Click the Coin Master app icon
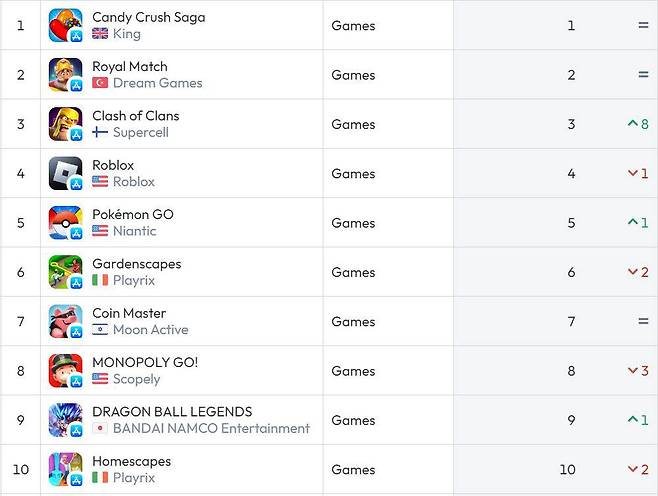Screen dimensions: 658x496 (x=65, y=321)
